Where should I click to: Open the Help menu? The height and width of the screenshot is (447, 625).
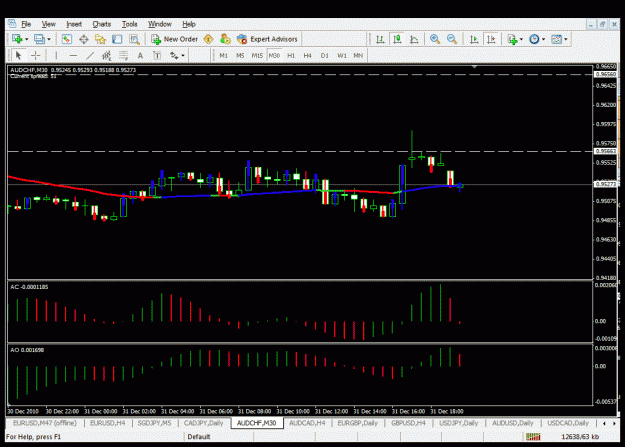(x=189, y=24)
